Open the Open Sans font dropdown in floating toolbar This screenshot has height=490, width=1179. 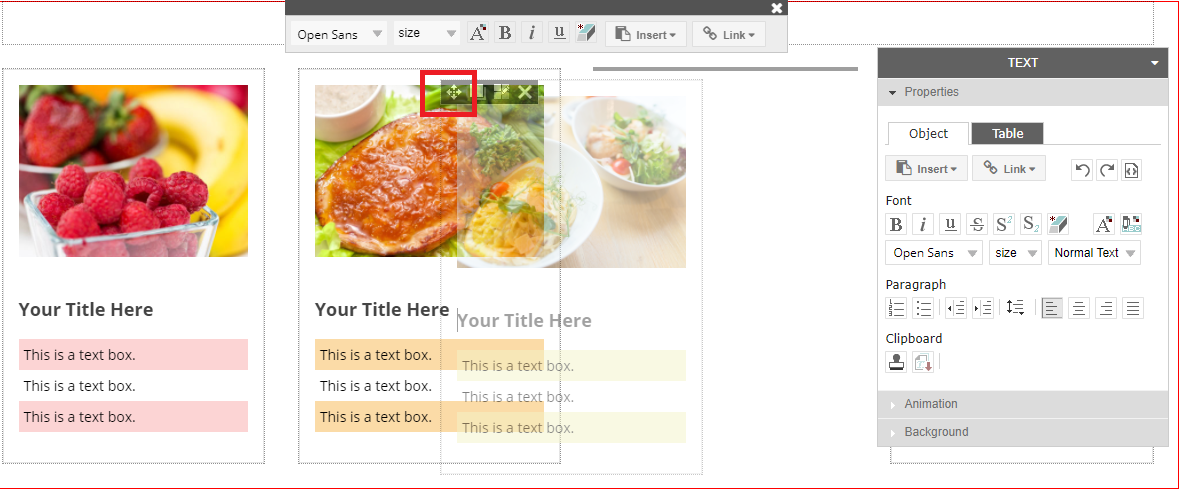coord(340,34)
